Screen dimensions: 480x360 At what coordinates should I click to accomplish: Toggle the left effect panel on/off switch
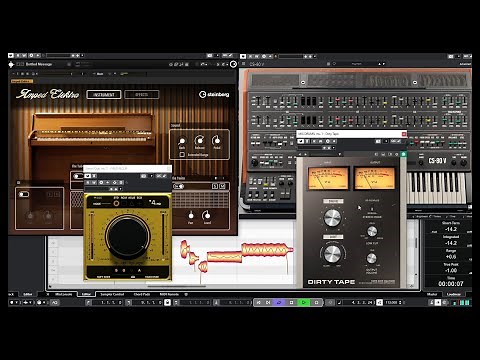click(x=24, y=194)
